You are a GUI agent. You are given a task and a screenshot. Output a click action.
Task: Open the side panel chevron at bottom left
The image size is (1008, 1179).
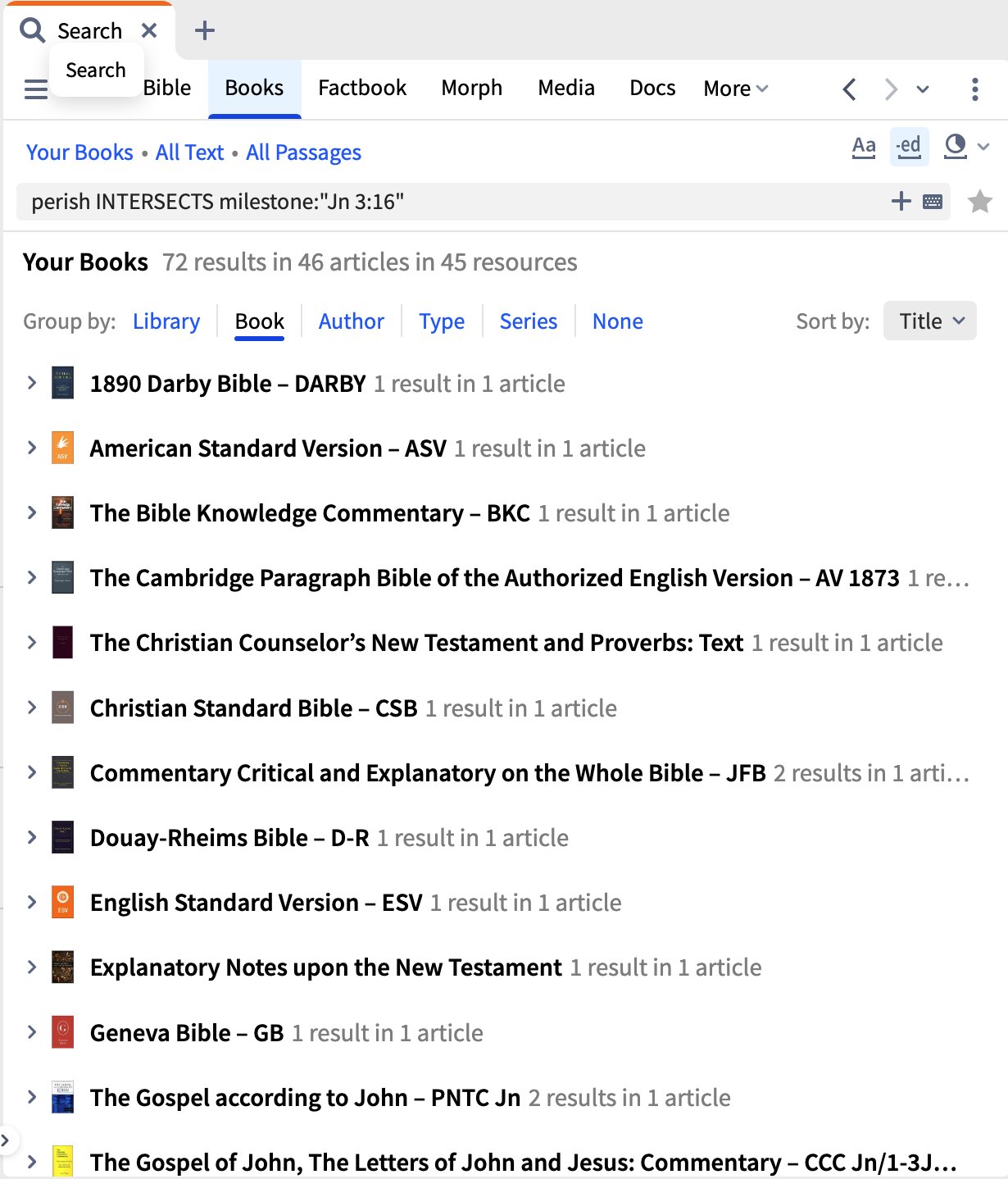pyautogui.click(x=6, y=1140)
